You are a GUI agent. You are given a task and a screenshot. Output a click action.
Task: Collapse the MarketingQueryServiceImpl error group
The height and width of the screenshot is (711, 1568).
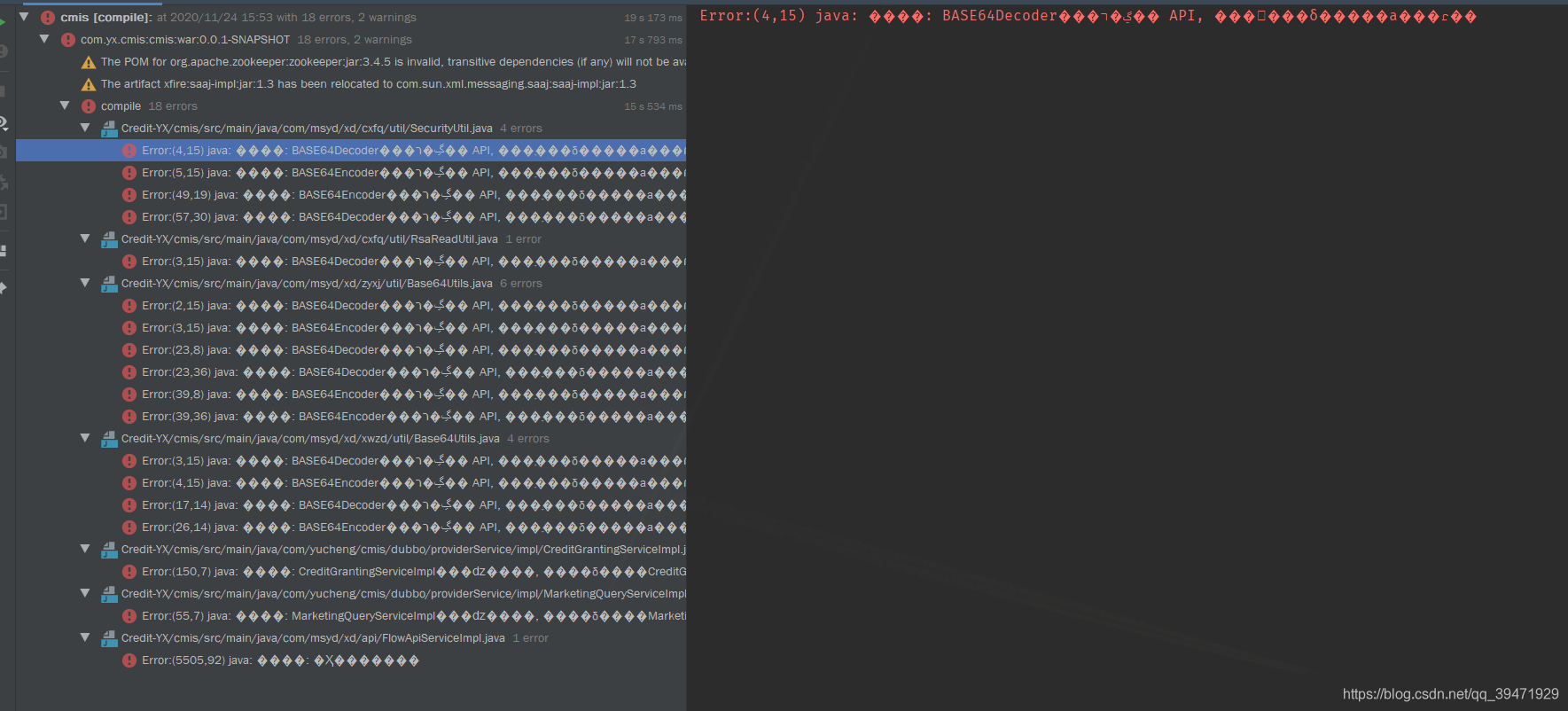(85, 593)
